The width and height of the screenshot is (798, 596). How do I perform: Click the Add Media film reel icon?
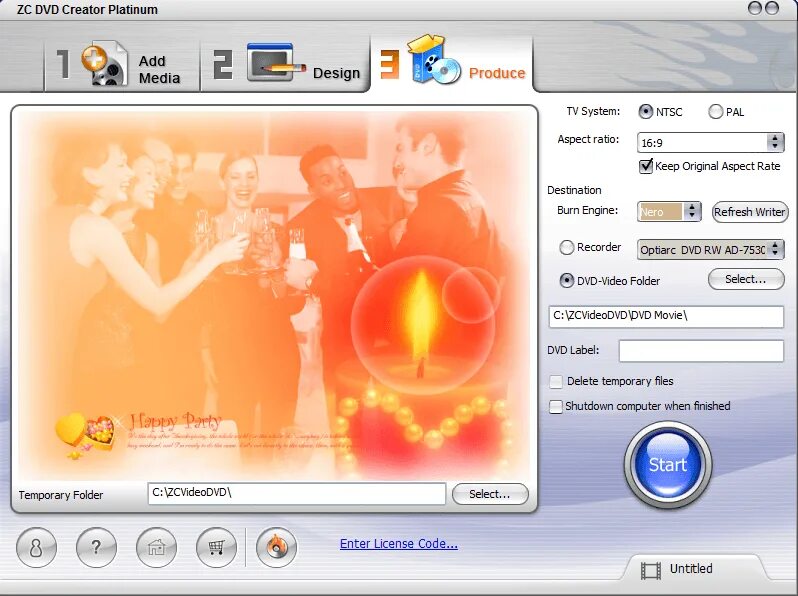point(104,64)
